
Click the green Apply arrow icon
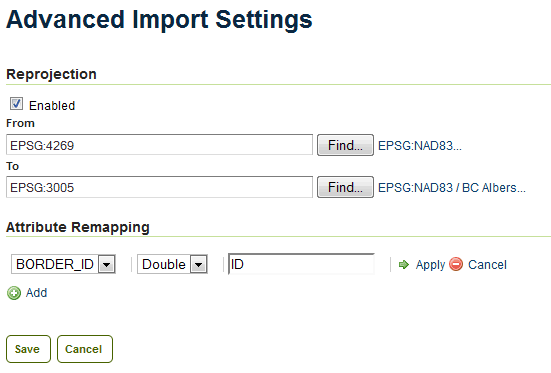pos(404,264)
